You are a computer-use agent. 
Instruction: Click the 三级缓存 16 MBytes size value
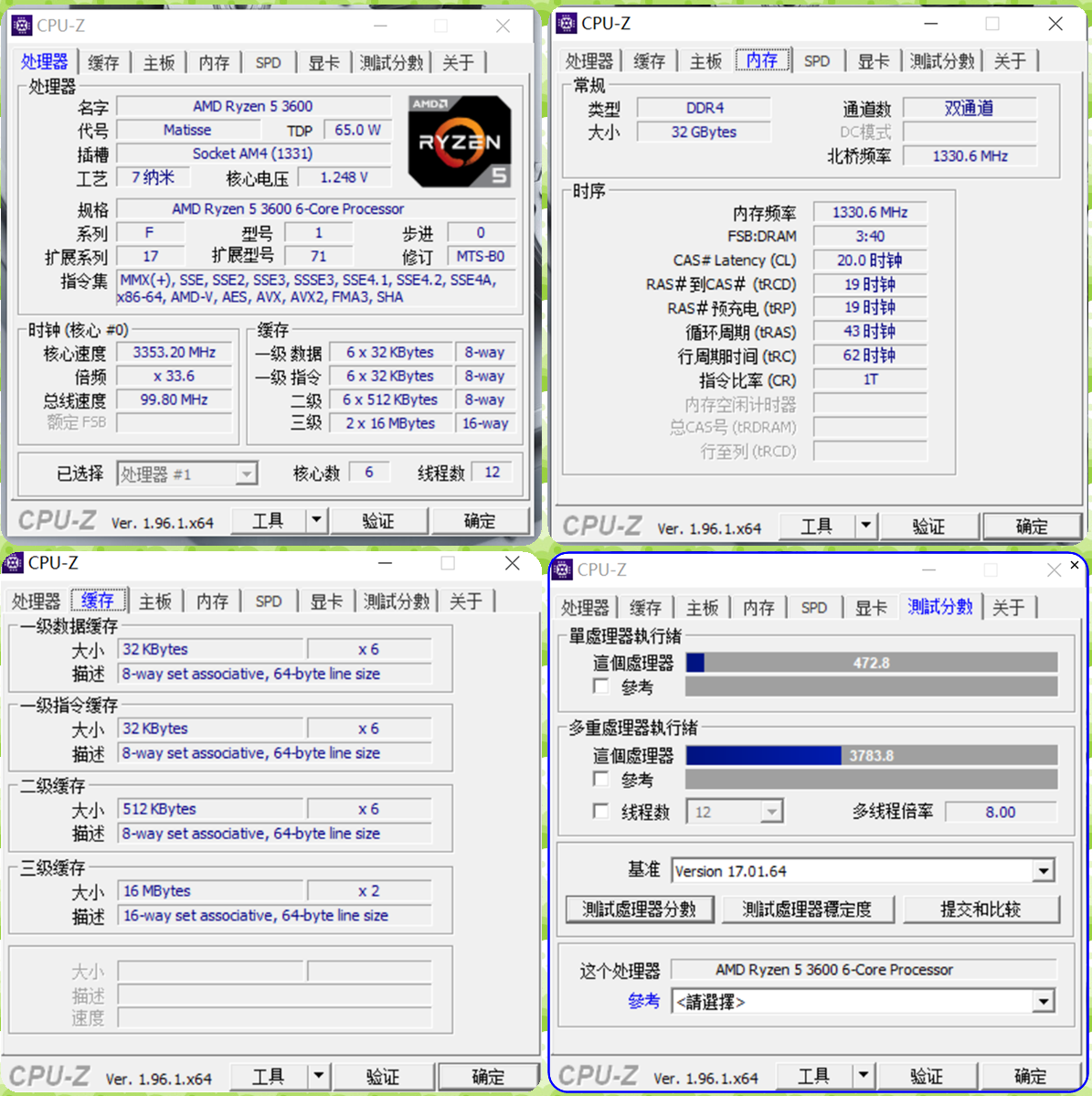210,890
